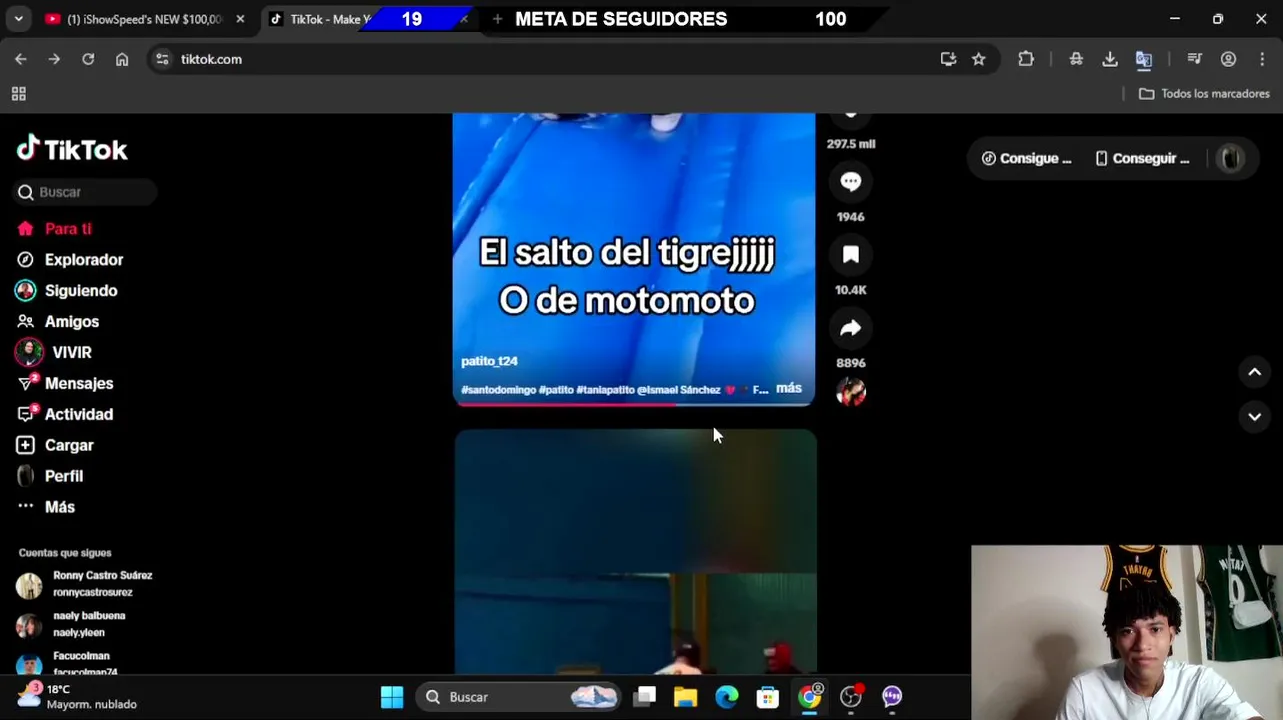Open browser home page icon

pos(122,59)
